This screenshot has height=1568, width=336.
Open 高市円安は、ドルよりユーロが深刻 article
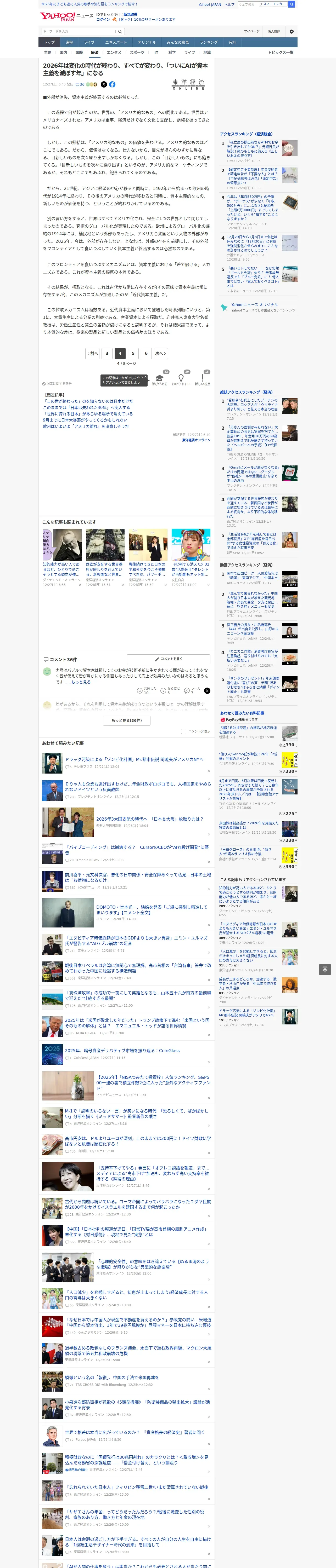coord(138,1141)
